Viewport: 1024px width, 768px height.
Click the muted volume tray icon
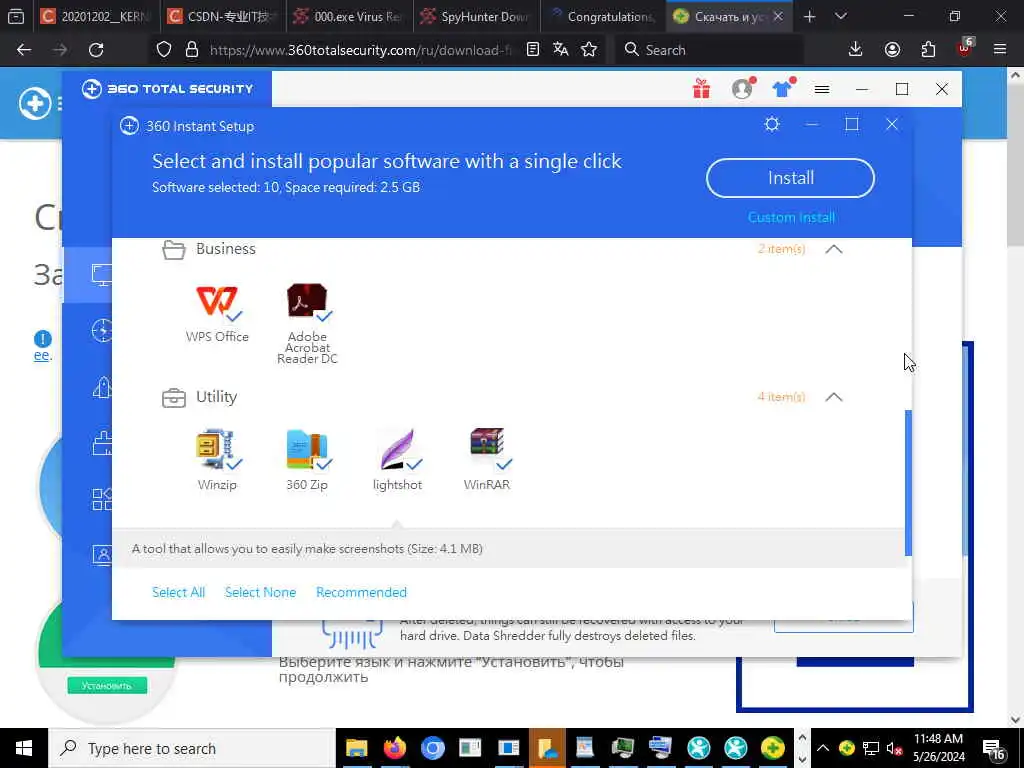click(x=894, y=748)
